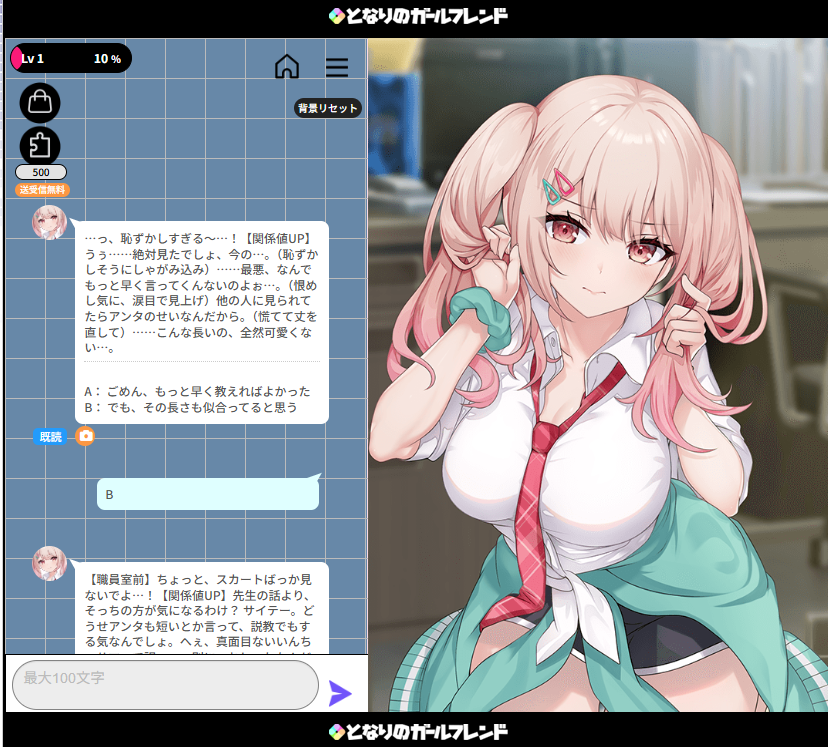
Task: Open the puzzle piece item icon
Action: coord(40,146)
